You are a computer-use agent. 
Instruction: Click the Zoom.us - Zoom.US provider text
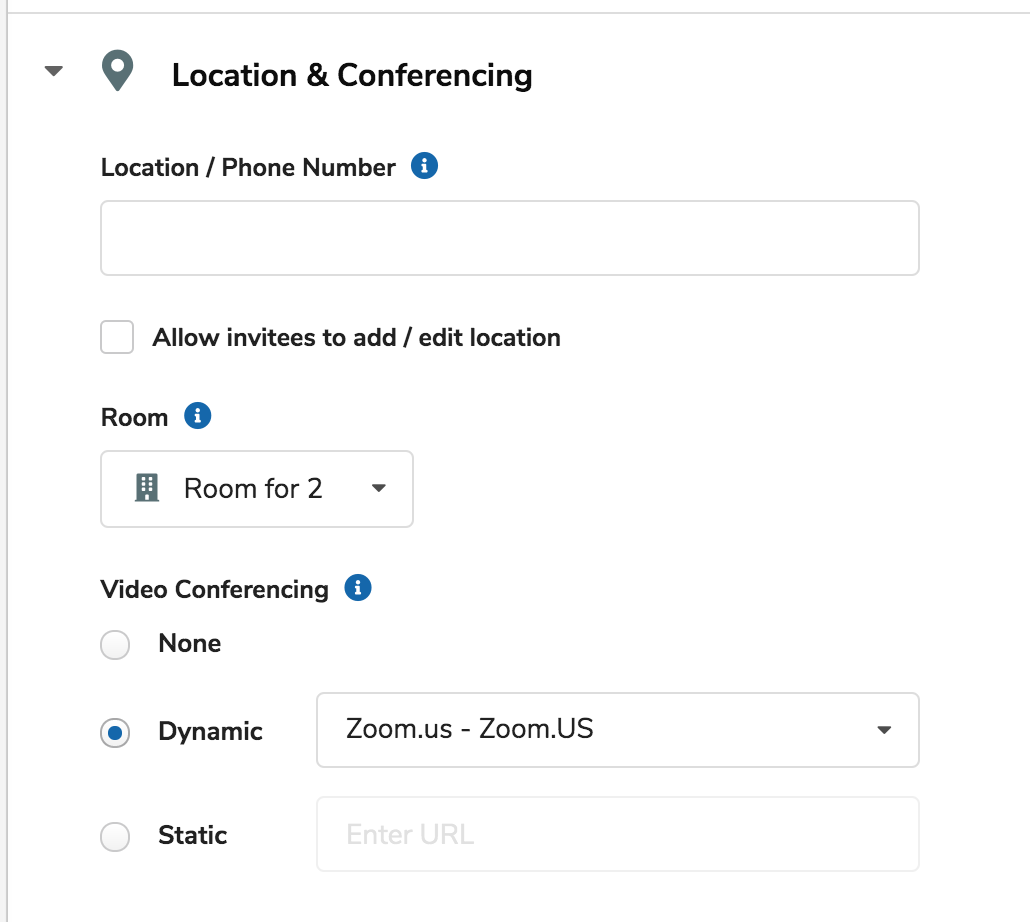click(x=470, y=729)
